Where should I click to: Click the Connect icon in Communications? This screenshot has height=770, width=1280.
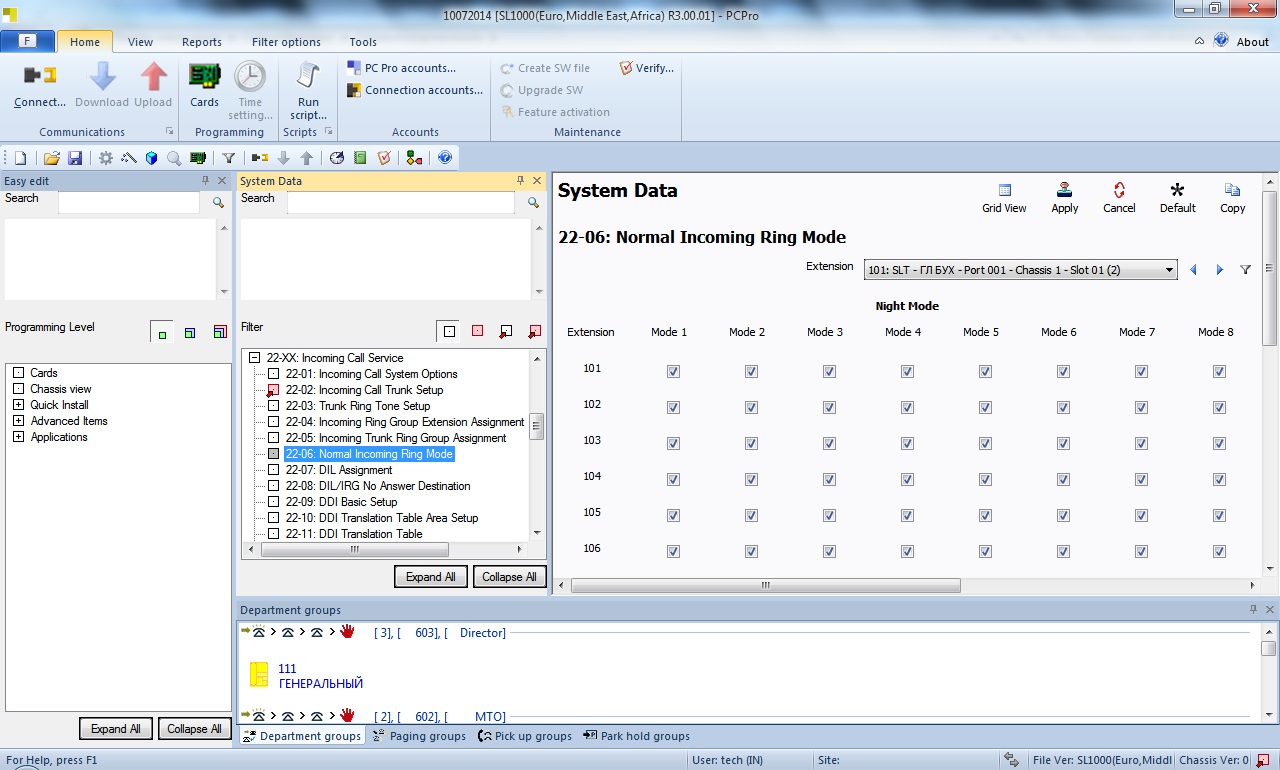(x=40, y=76)
